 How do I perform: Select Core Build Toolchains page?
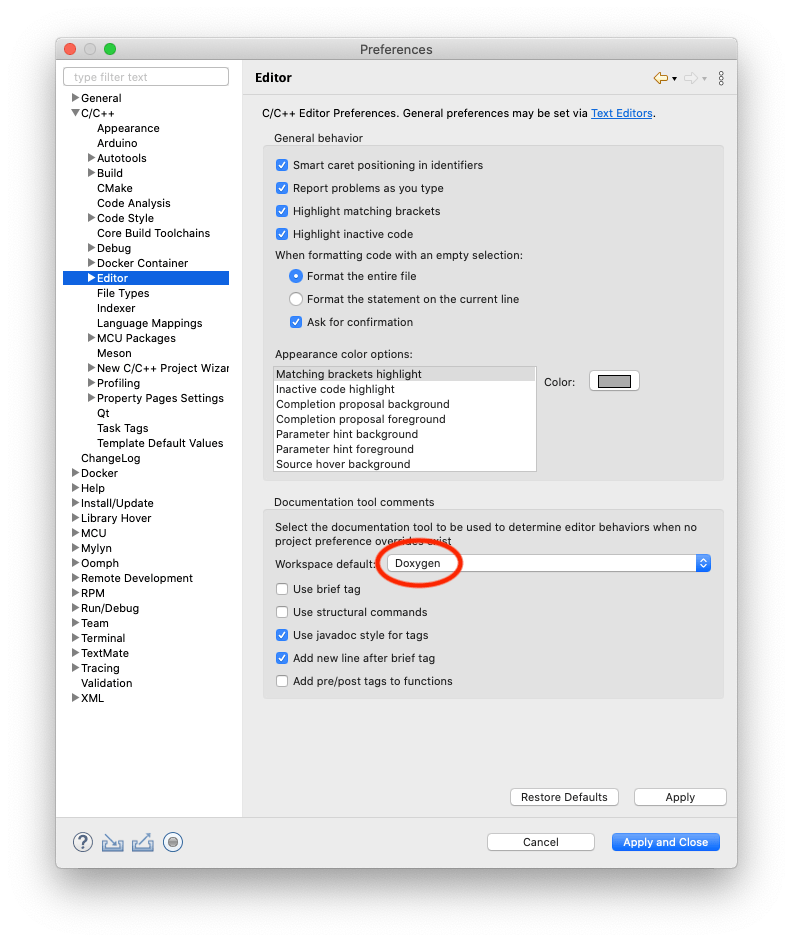[x=153, y=233]
